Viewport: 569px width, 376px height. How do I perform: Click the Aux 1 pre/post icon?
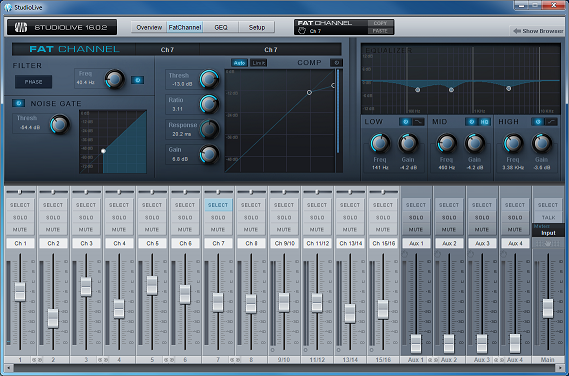click(x=405, y=254)
